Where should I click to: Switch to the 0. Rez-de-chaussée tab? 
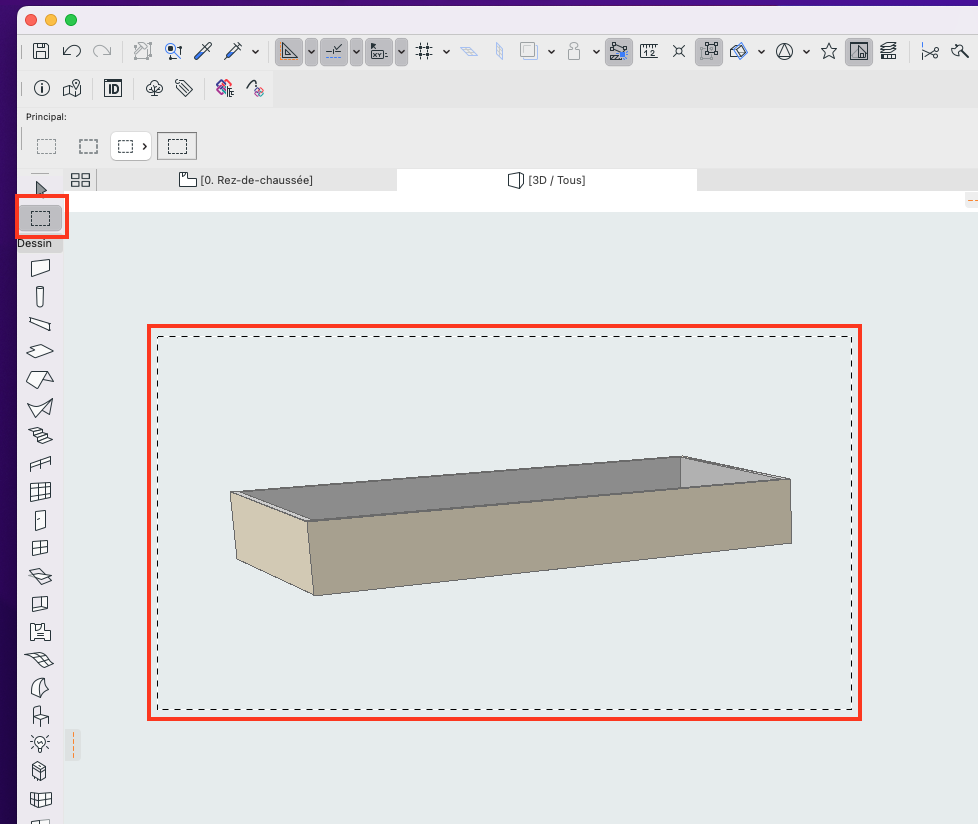246,180
